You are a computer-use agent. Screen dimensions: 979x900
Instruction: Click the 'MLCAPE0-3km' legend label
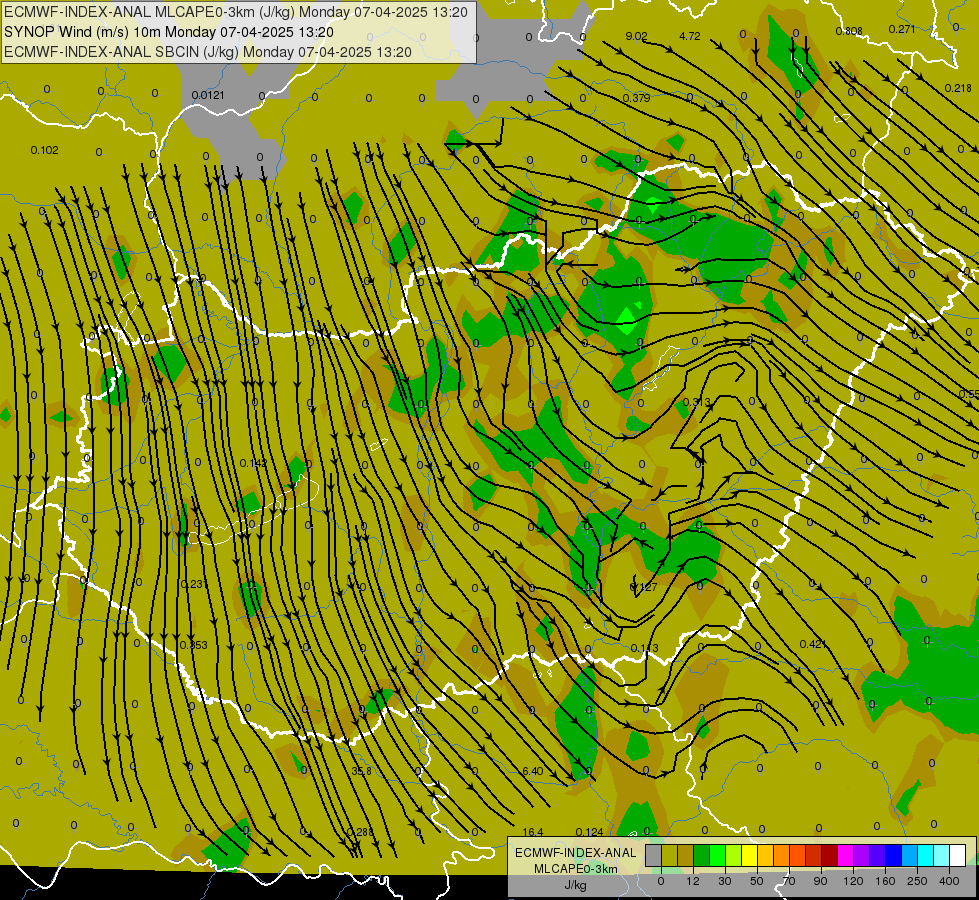tap(575, 869)
